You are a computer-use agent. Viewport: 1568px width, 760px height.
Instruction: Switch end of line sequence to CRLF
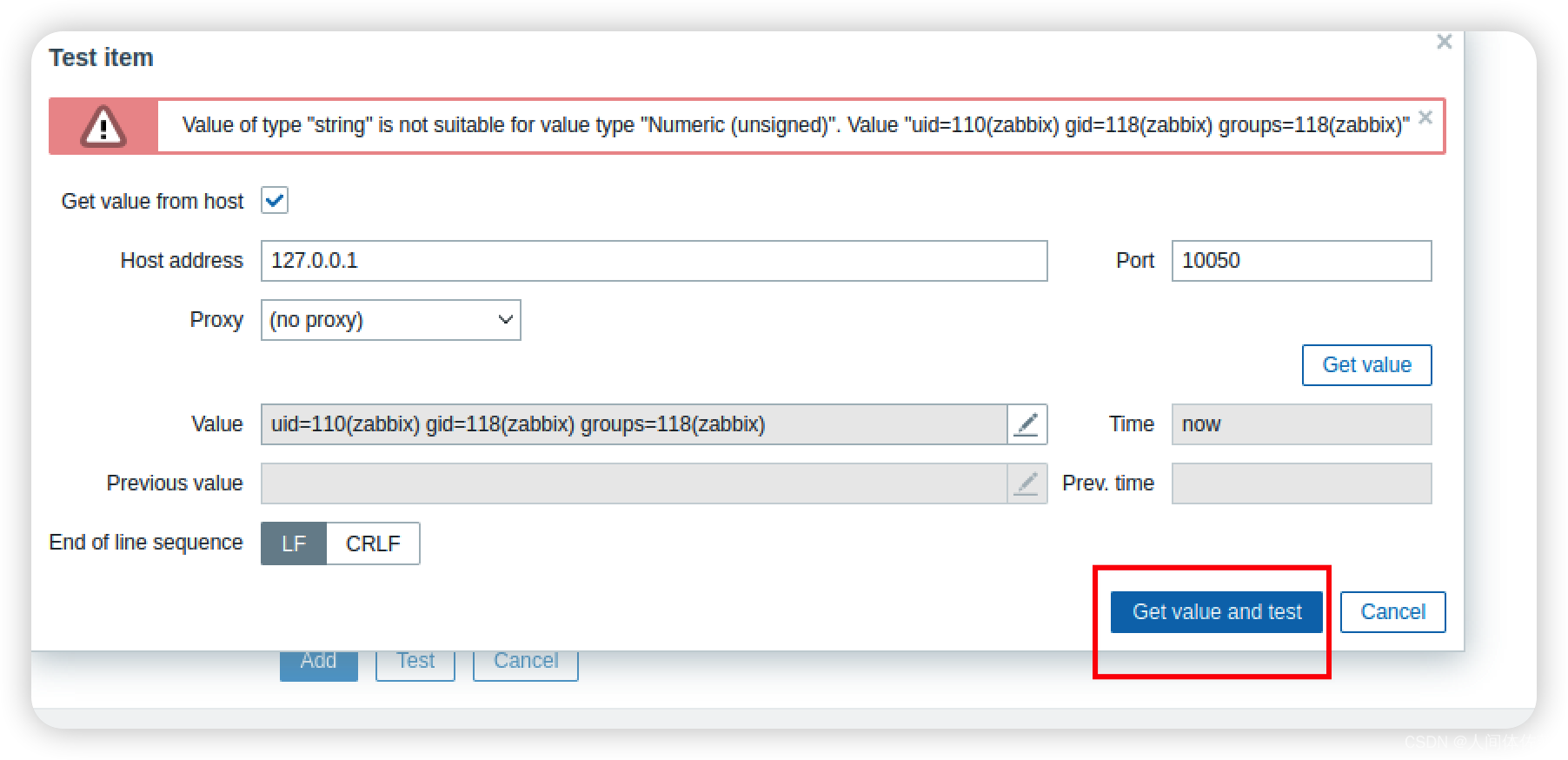373,543
